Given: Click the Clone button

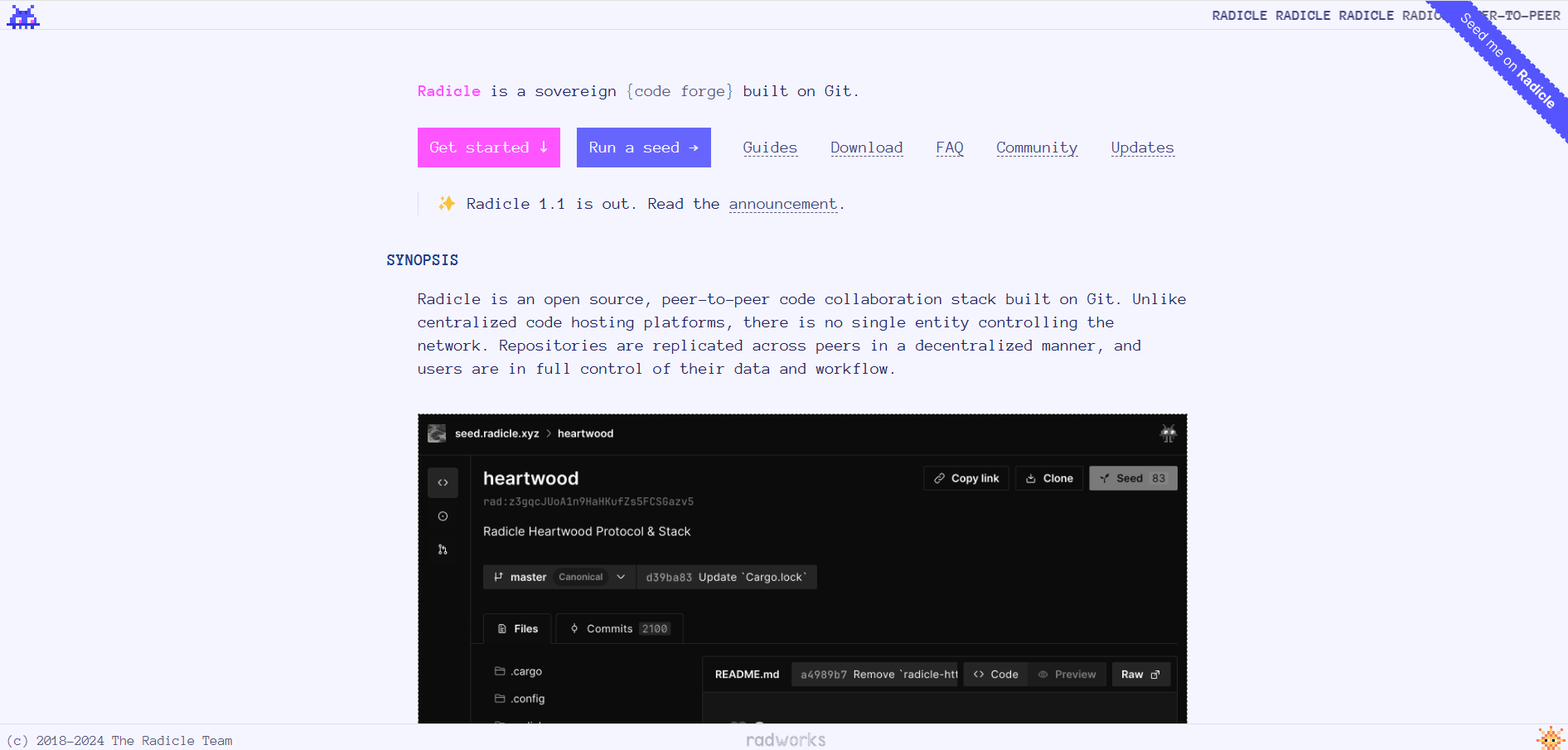Looking at the screenshot, I should pyautogui.click(x=1049, y=478).
